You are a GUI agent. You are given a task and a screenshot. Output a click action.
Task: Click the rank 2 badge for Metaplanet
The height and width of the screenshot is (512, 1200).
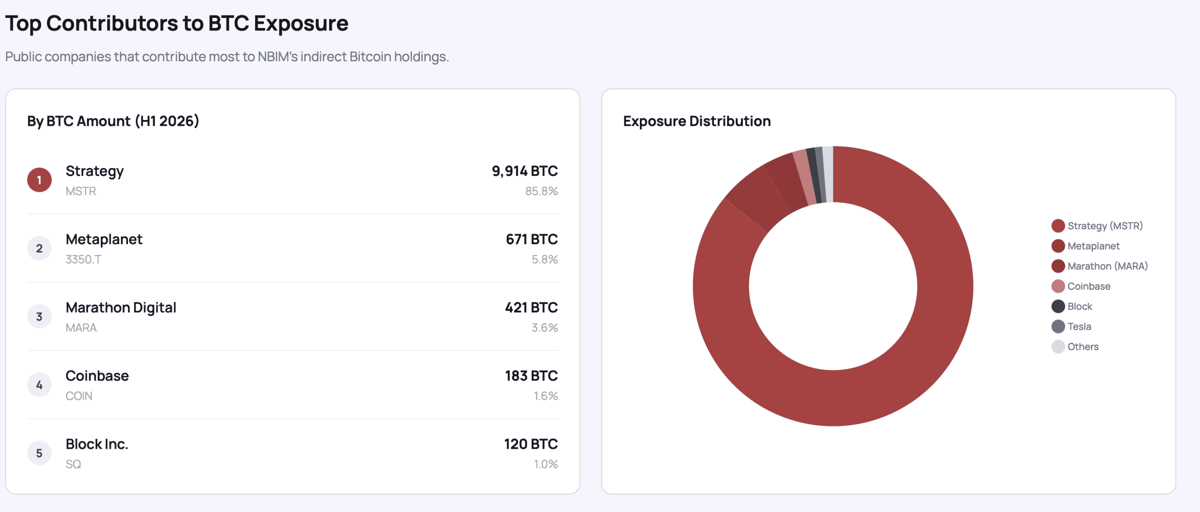point(39,248)
